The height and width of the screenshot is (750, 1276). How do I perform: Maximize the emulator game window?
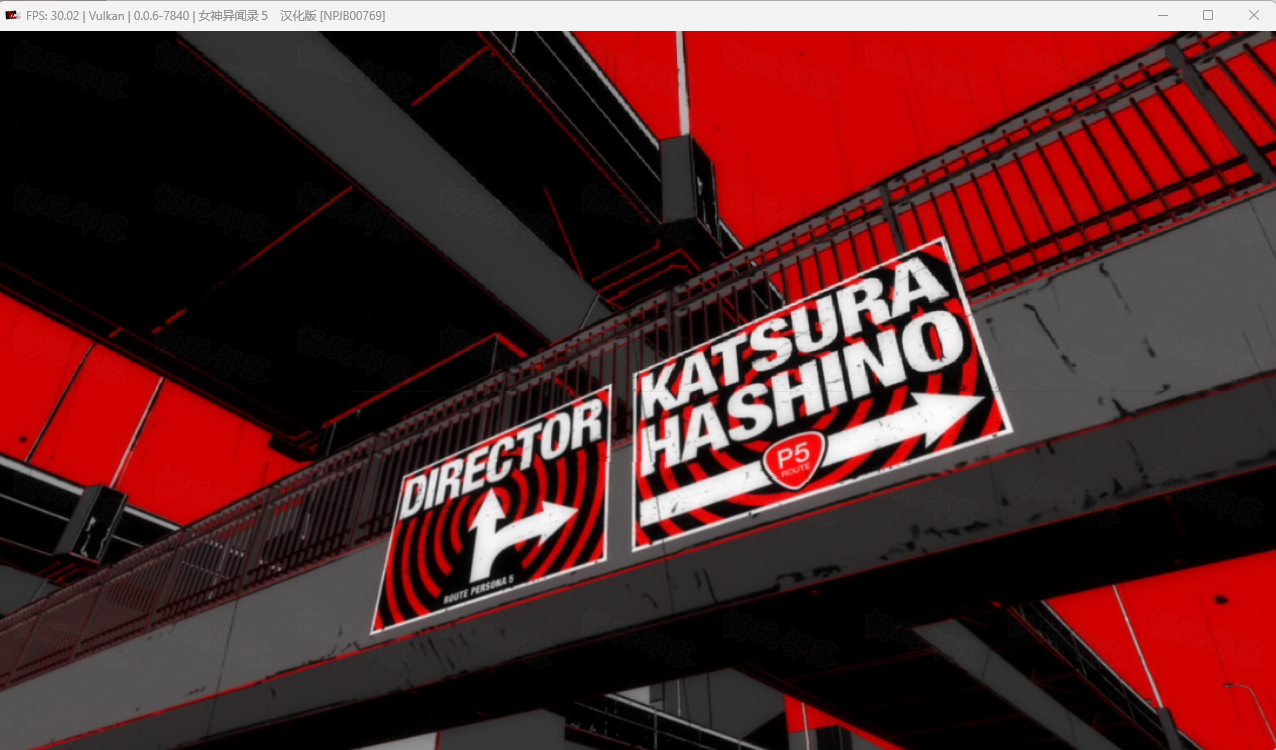coord(1208,15)
